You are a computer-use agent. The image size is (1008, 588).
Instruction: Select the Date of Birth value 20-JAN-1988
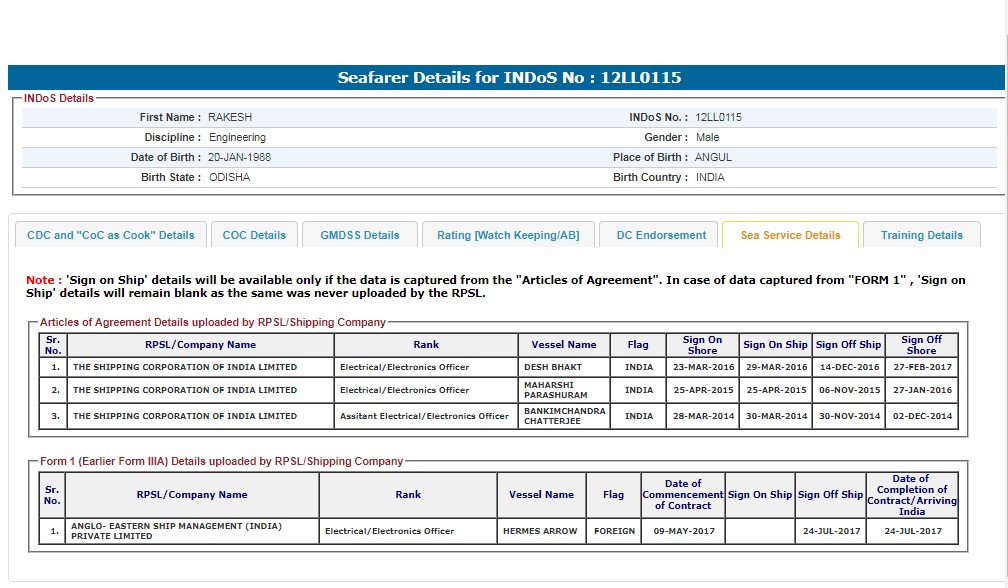(x=239, y=157)
